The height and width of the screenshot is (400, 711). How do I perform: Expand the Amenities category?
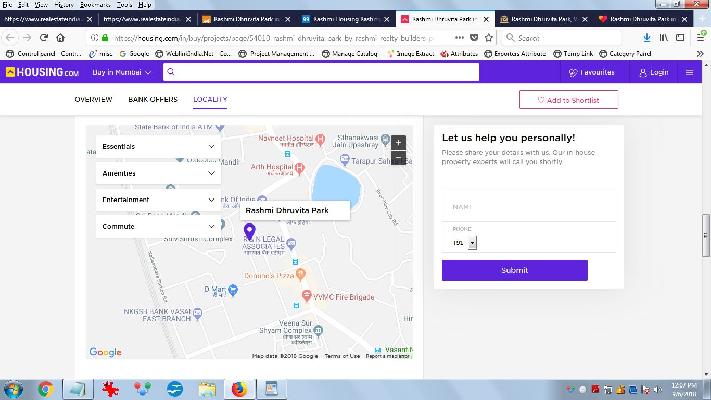(x=158, y=173)
